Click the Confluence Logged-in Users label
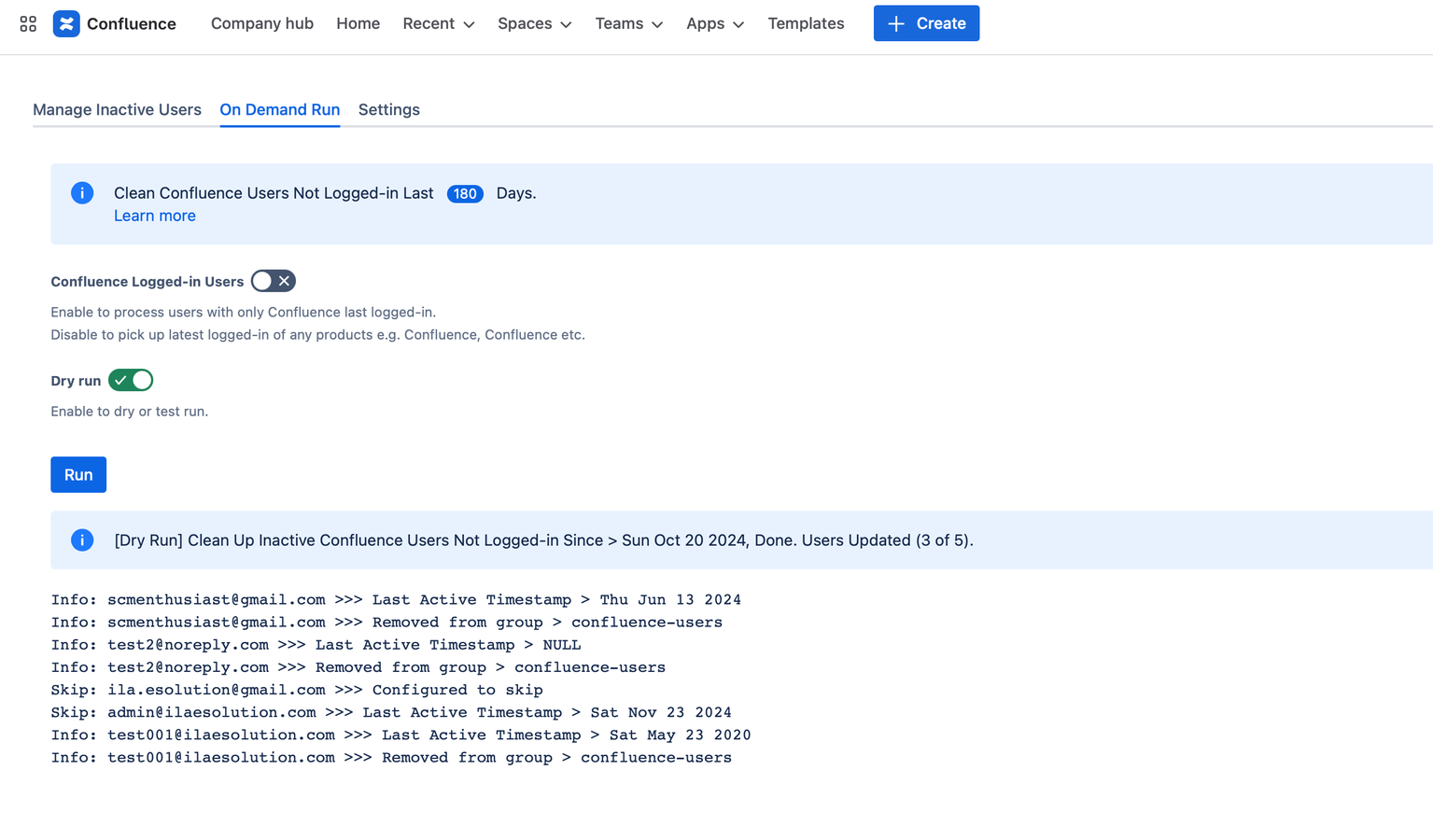The image size is (1433, 840). pos(147,281)
